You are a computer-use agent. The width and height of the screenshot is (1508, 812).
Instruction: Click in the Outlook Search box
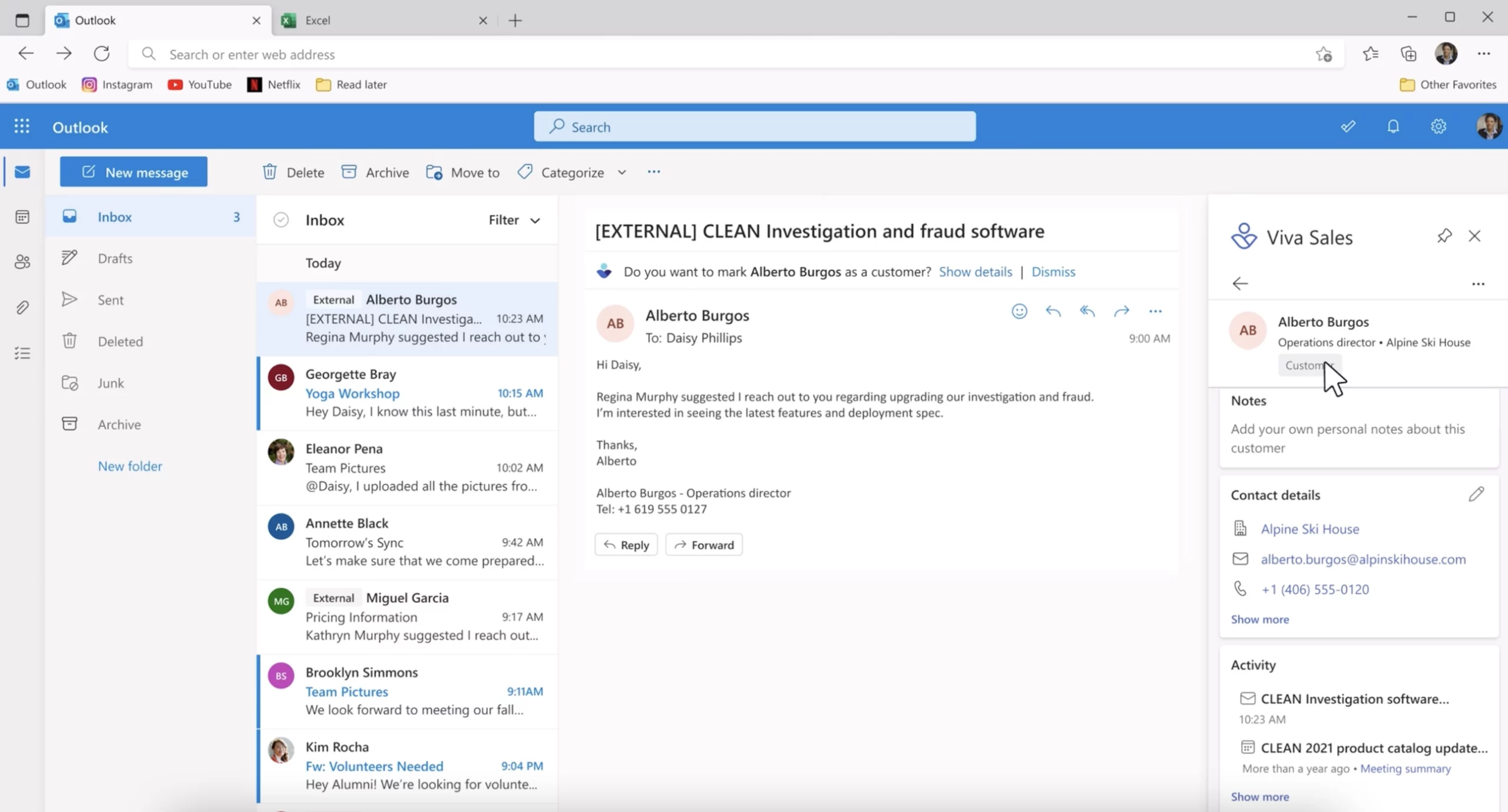click(x=754, y=127)
